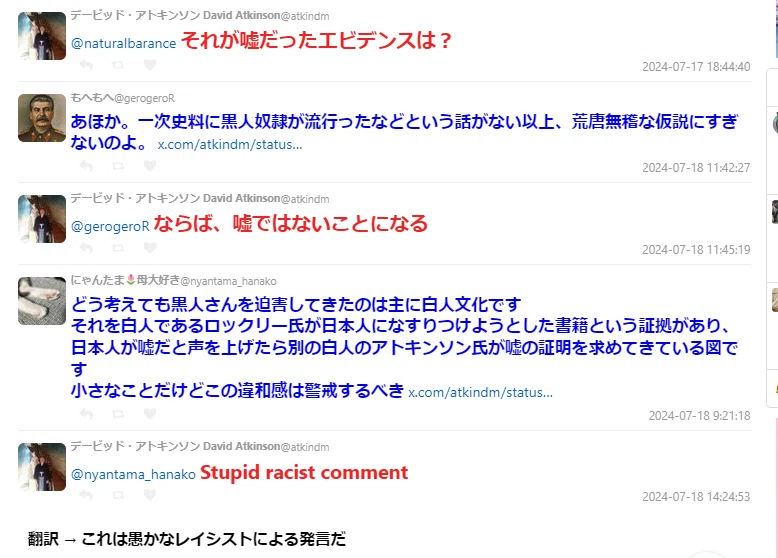Open x.com/atkindm/status link in gerogeroR tweet
The image size is (778, 558).
pyautogui.click(x=230, y=144)
